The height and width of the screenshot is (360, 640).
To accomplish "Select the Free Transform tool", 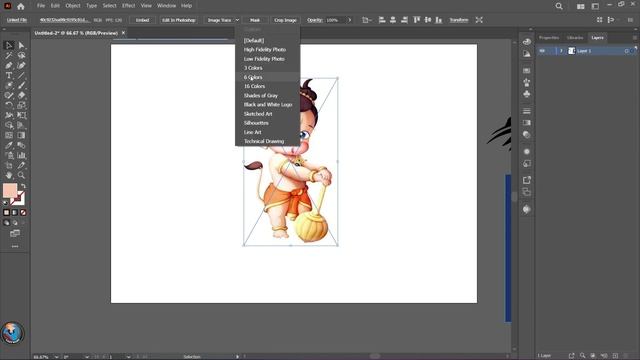I will 21,116.
